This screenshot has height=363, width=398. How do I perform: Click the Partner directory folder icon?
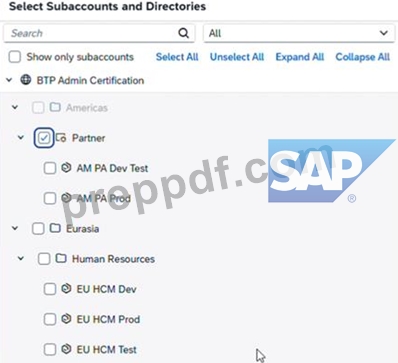(61, 138)
